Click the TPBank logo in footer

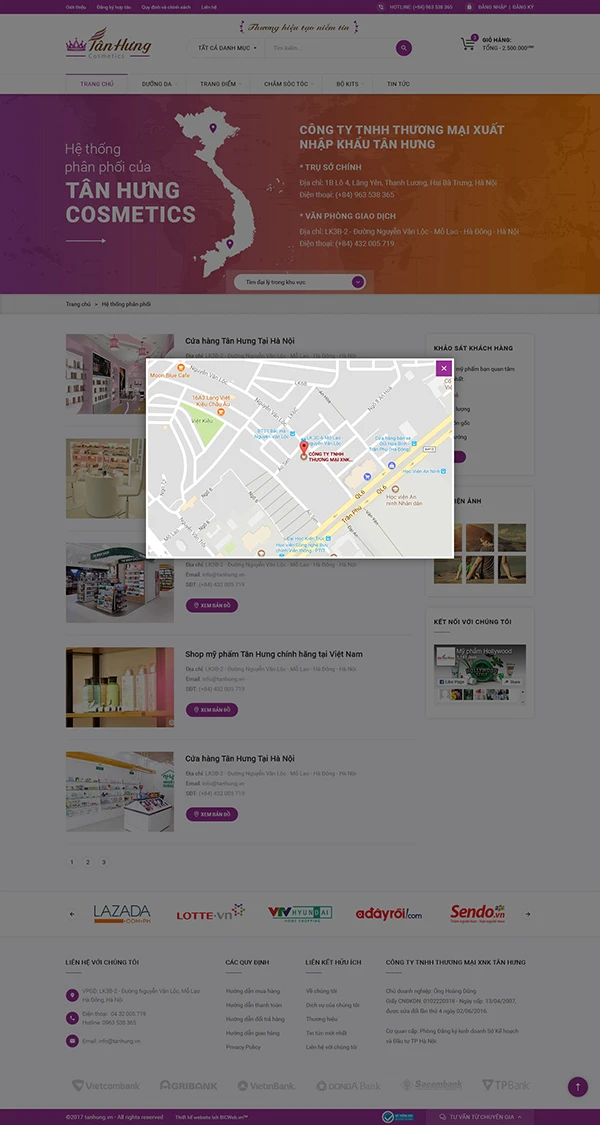click(x=506, y=1086)
